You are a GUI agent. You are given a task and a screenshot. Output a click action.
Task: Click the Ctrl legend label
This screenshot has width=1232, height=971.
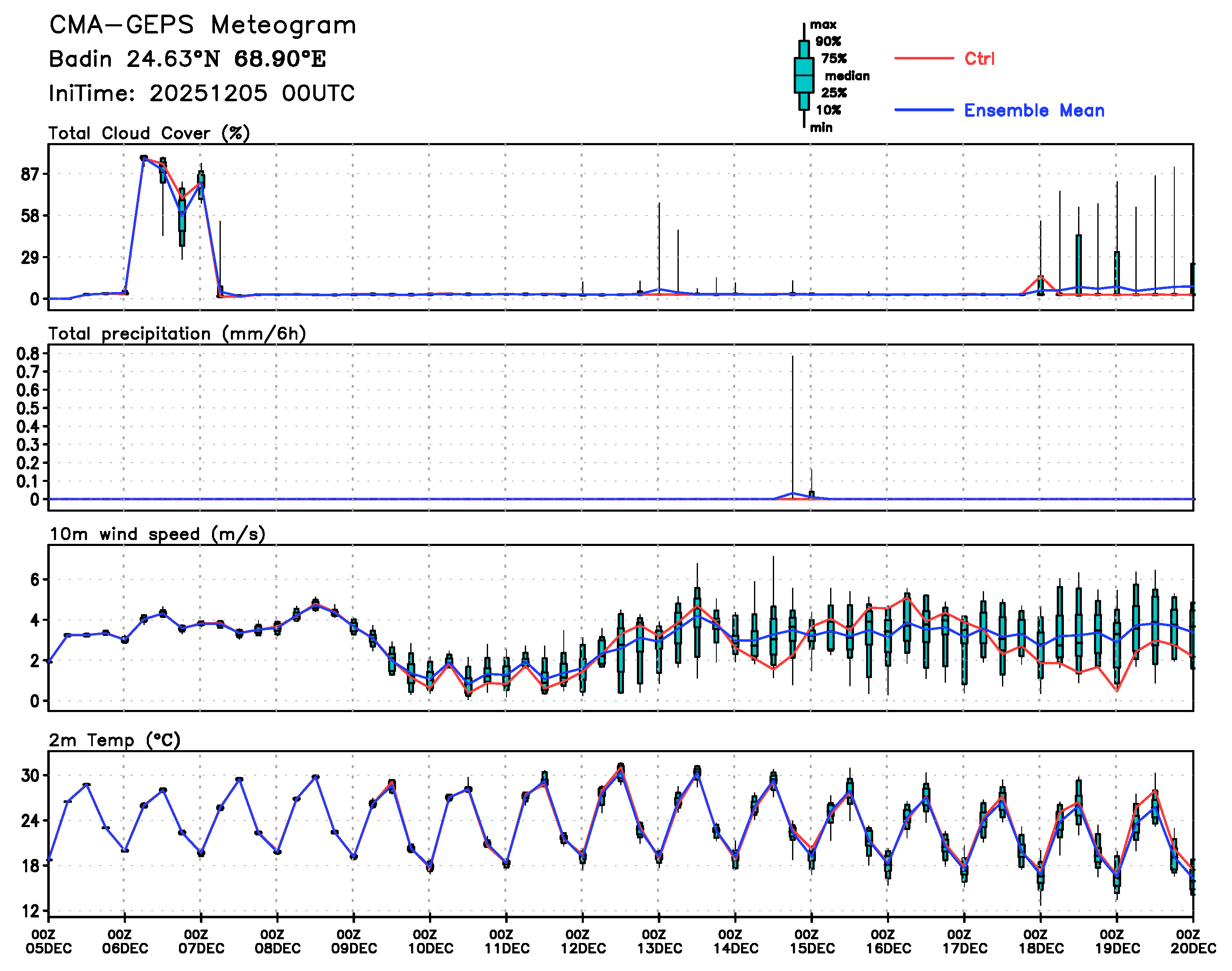click(979, 59)
